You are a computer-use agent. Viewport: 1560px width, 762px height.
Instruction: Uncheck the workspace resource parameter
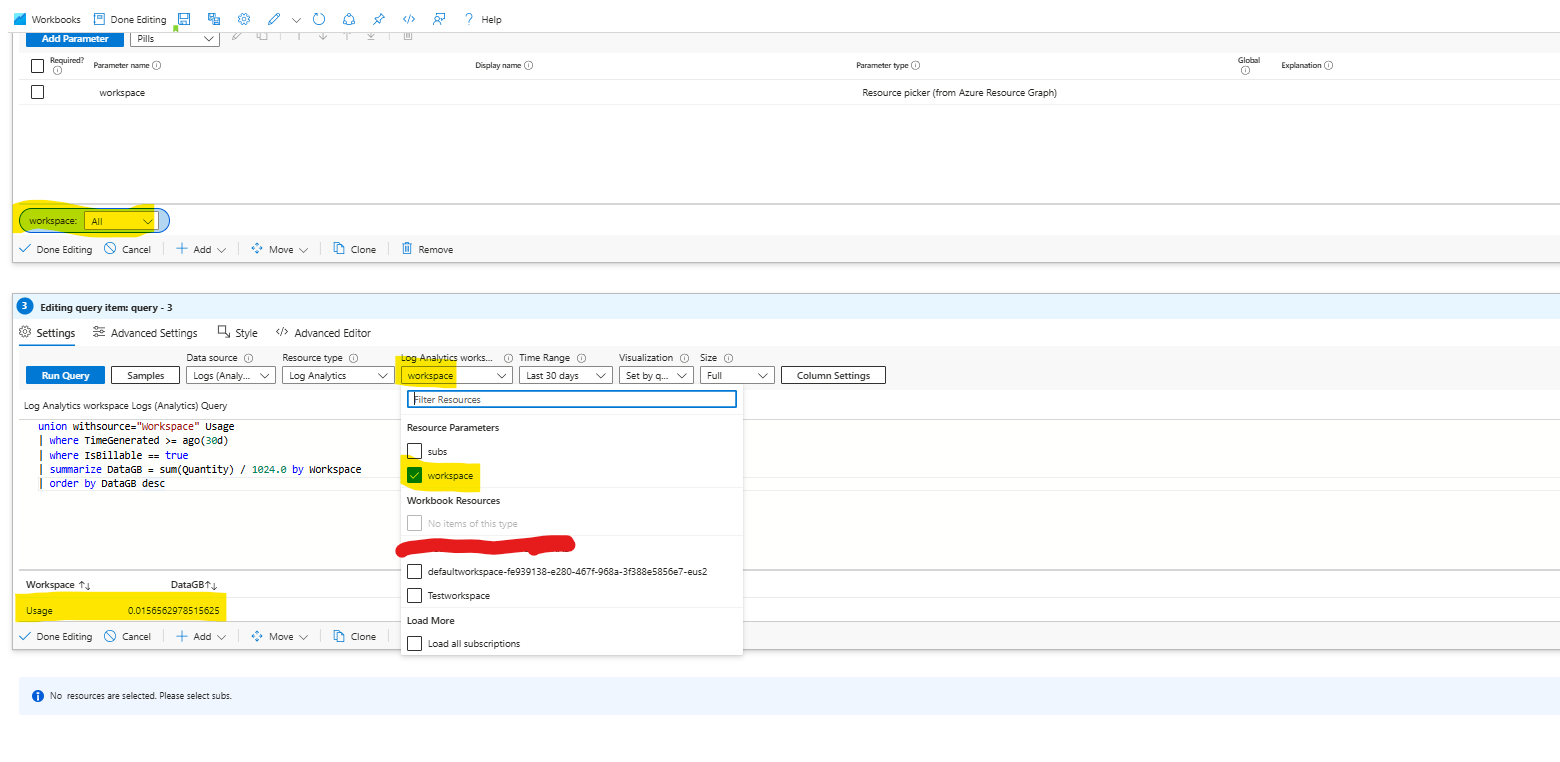[x=415, y=475]
